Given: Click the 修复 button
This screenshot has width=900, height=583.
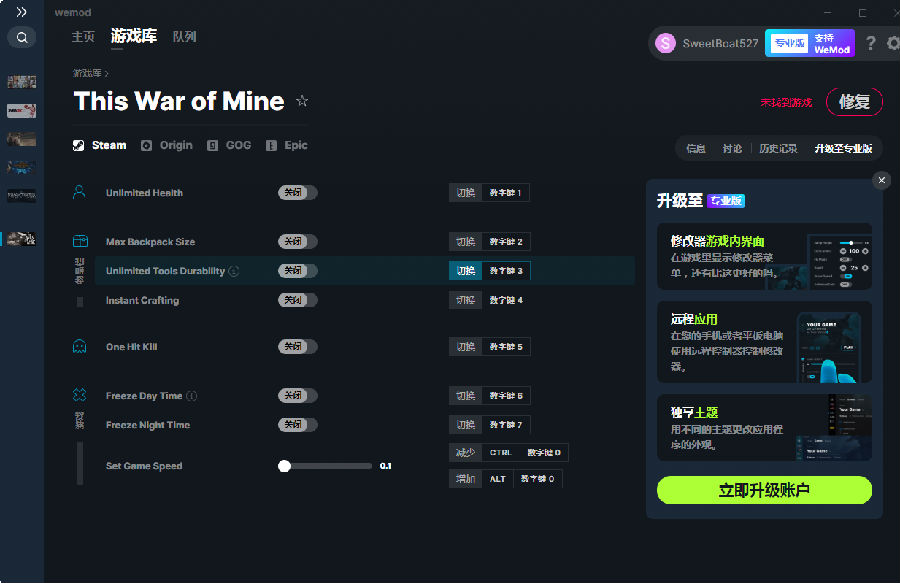Looking at the screenshot, I should (854, 102).
